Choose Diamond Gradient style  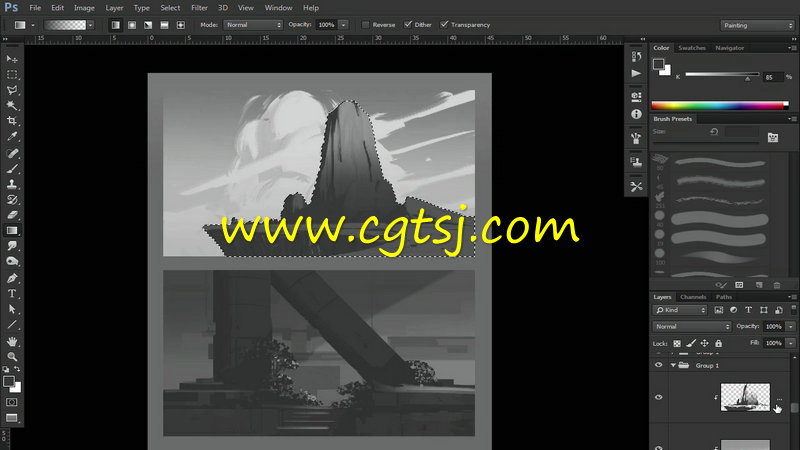(181, 24)
